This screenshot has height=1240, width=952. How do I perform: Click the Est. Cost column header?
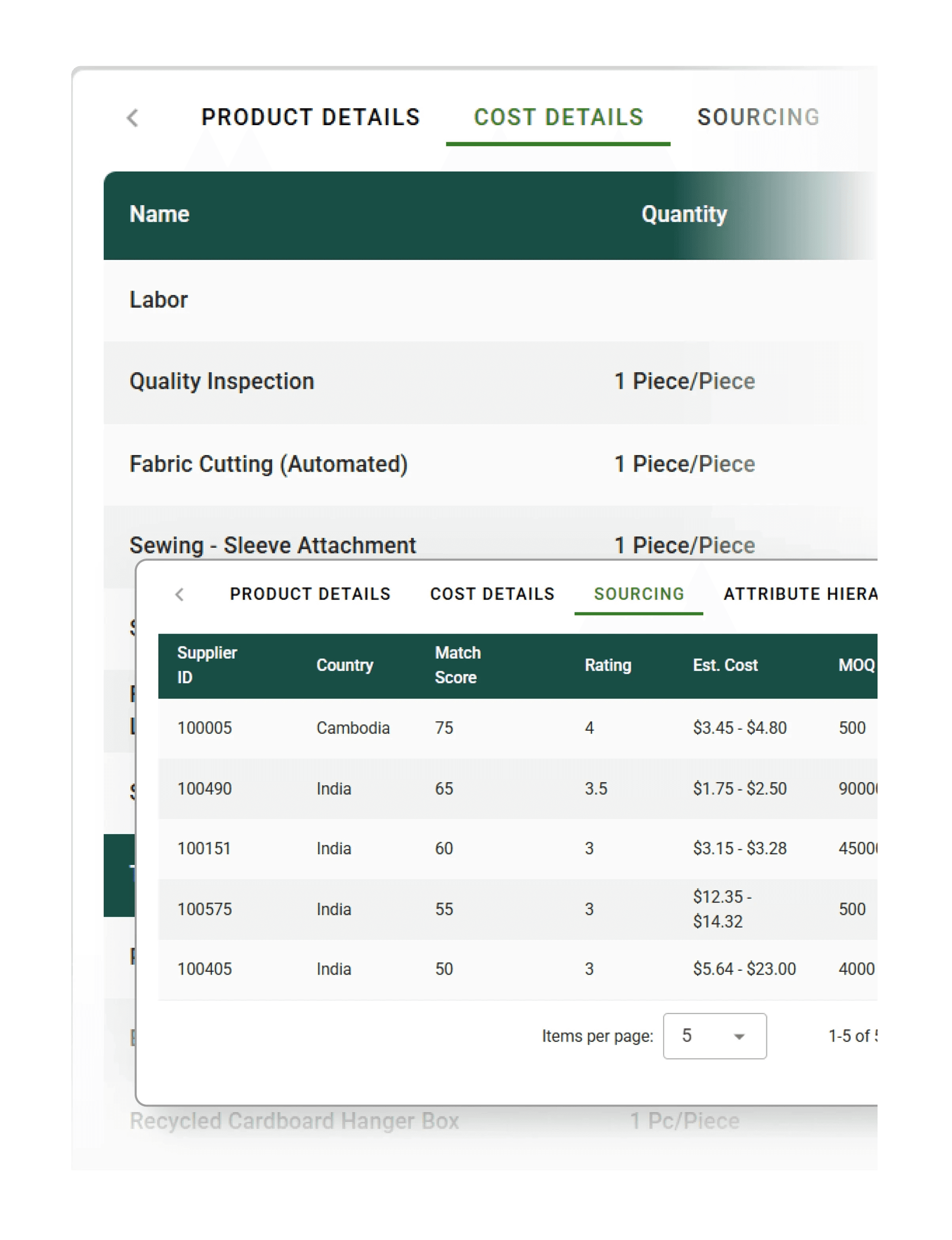tap(725, 665)
